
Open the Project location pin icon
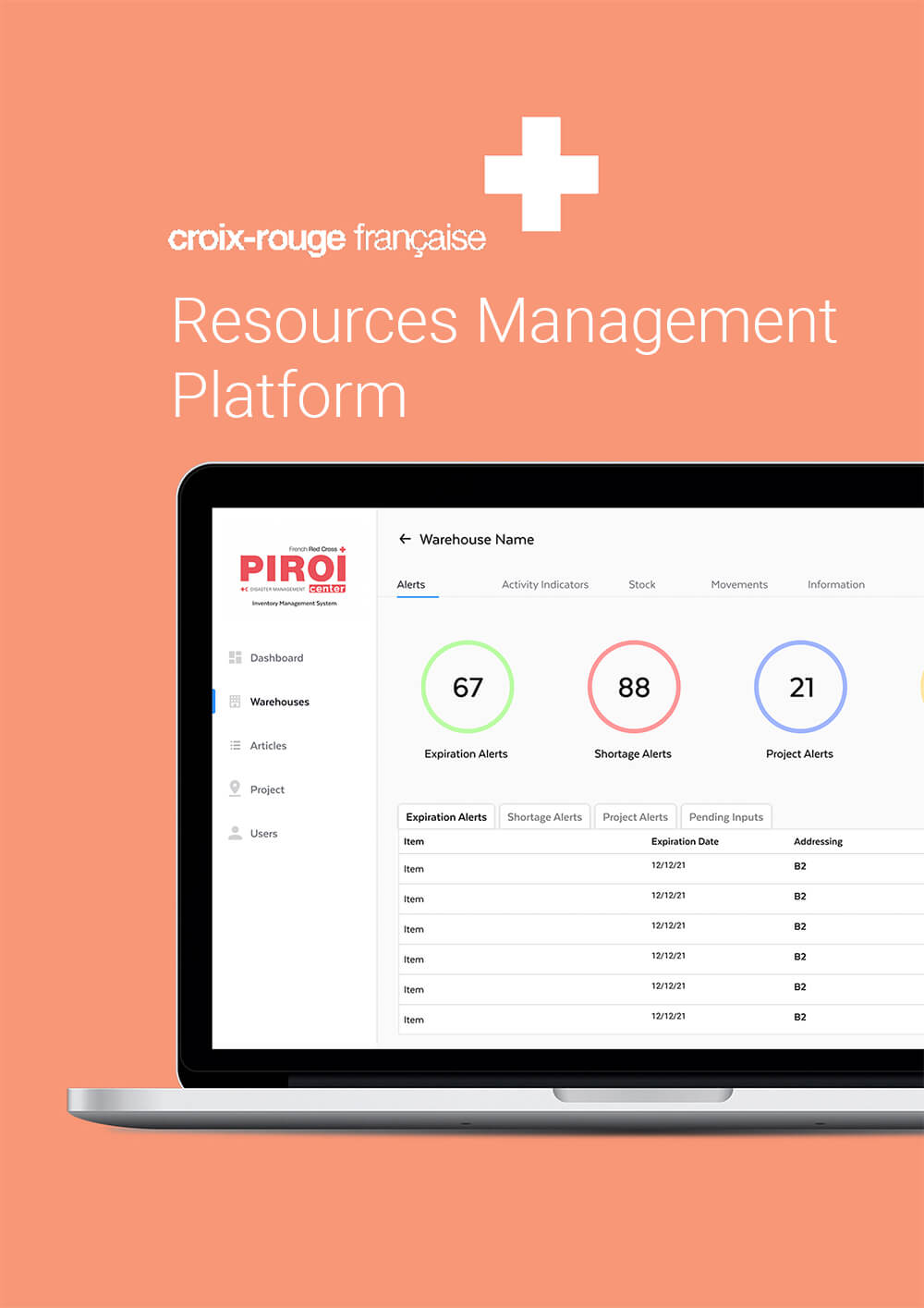coord(235,788)
